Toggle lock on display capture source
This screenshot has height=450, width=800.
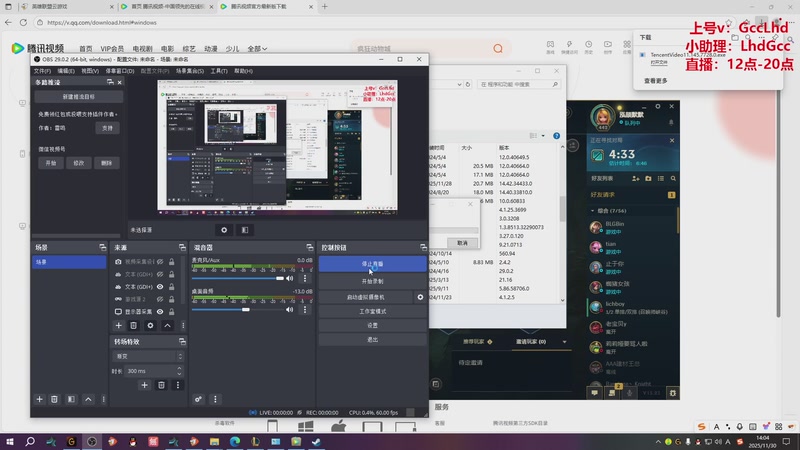point(172,312)
